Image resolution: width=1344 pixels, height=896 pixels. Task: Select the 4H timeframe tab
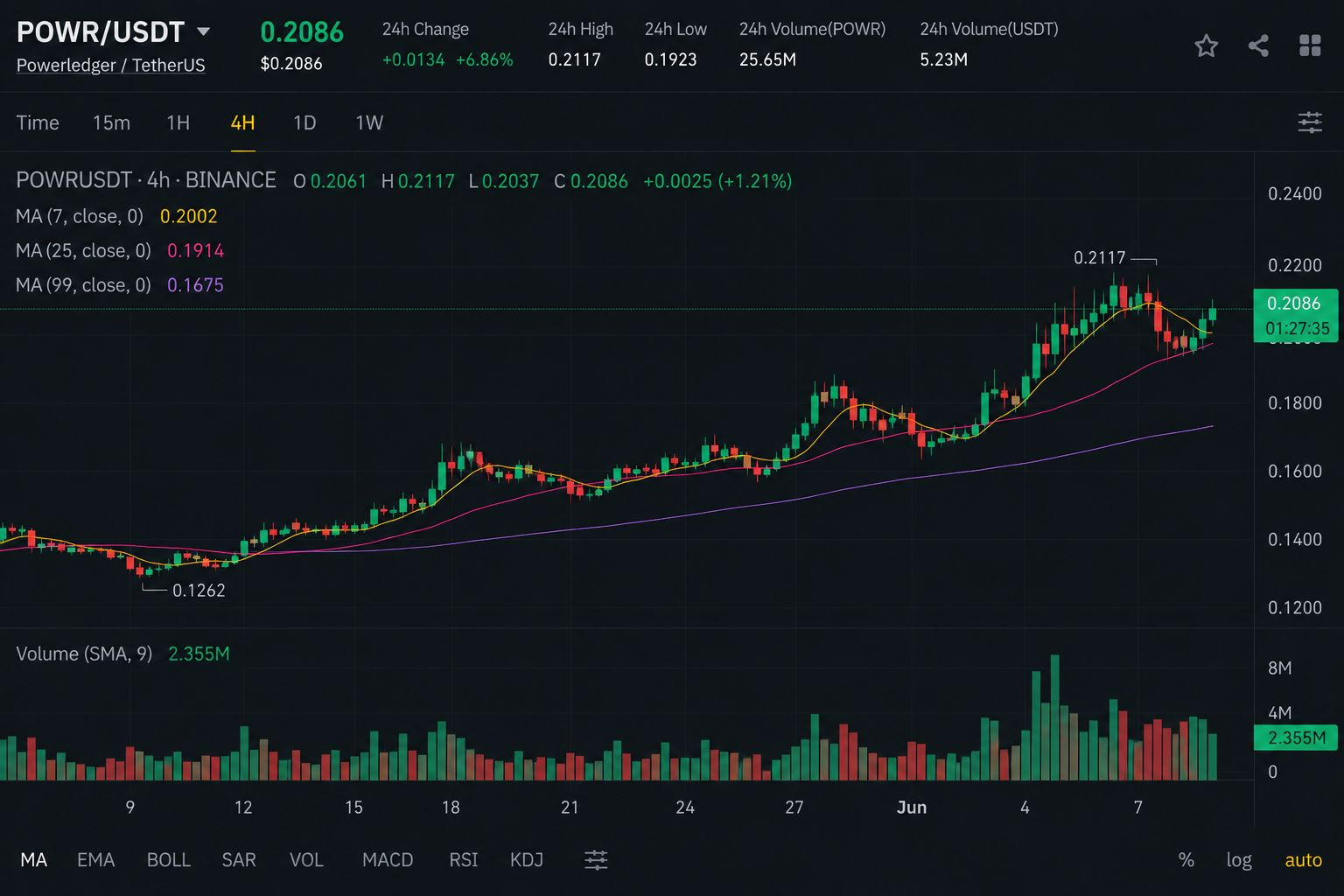pyautogui.click(x=242, y=122)
